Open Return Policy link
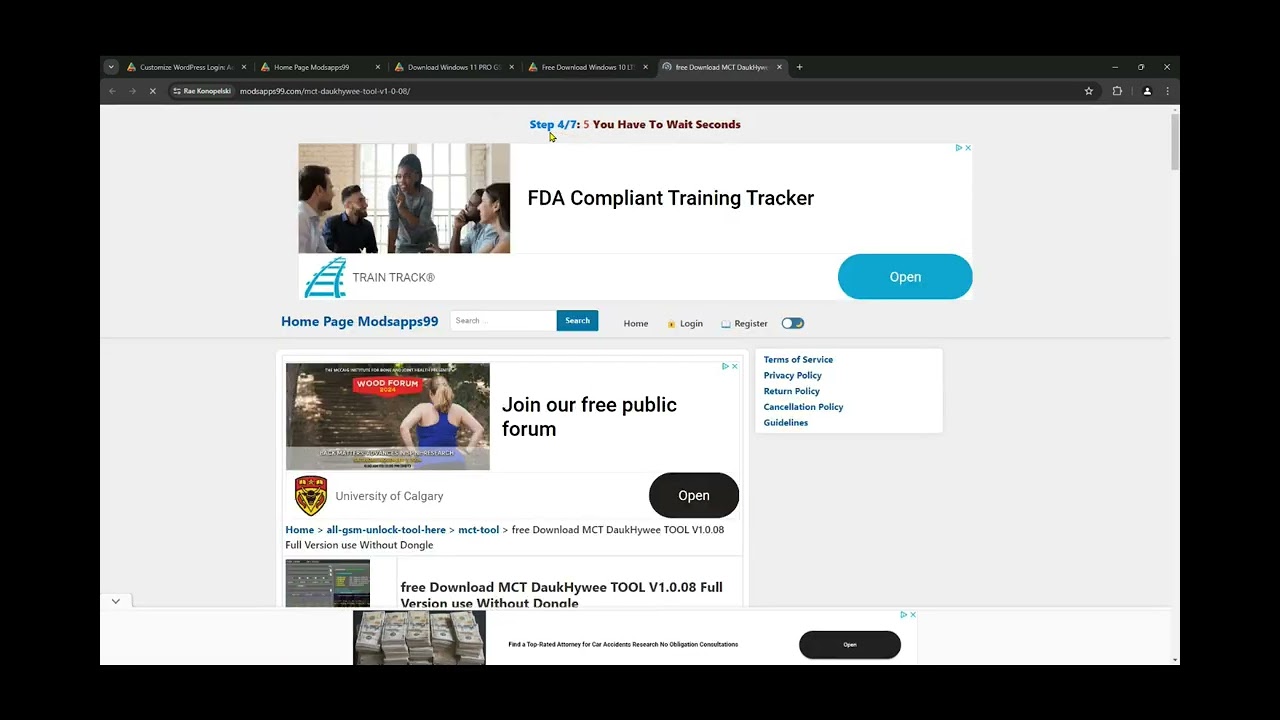The height and width of the screenshot is (720, 1280). coord(791,391)
